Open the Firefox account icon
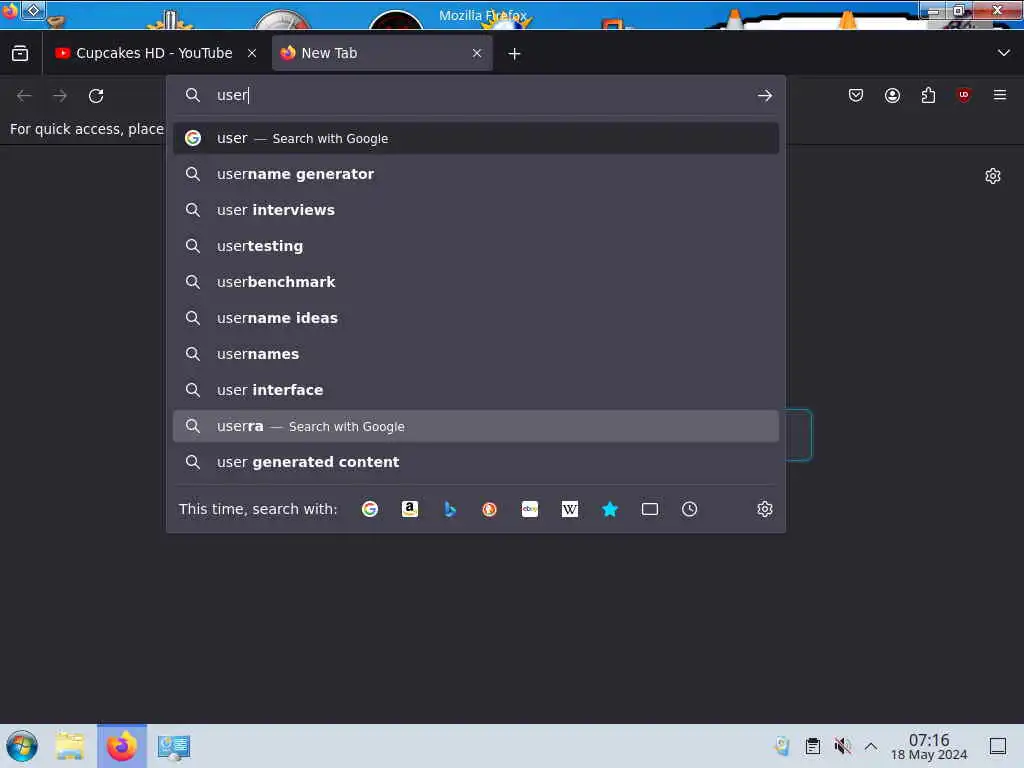The height and width of the screenshot is (768, 1024). point(892,95)
